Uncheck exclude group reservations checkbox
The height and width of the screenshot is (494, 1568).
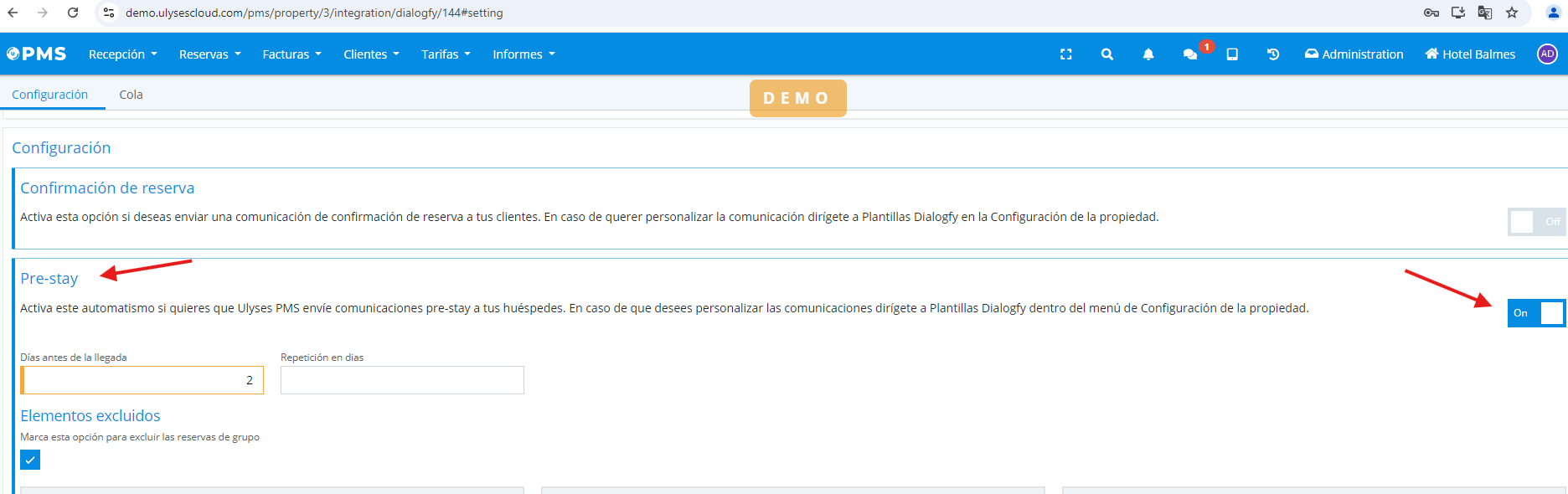(30, 460)
